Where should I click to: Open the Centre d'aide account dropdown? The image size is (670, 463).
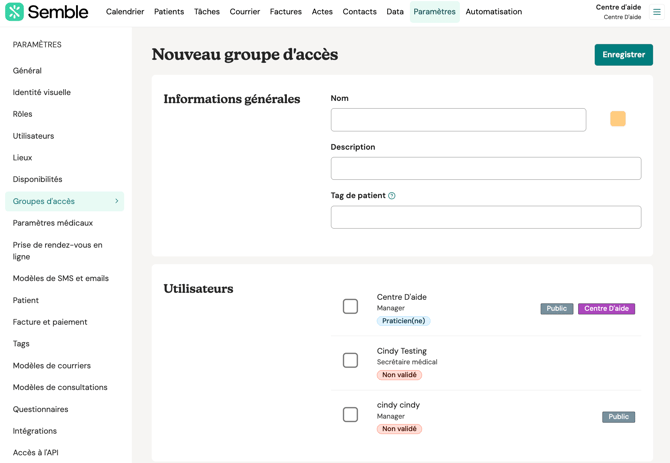coord(618,12)
